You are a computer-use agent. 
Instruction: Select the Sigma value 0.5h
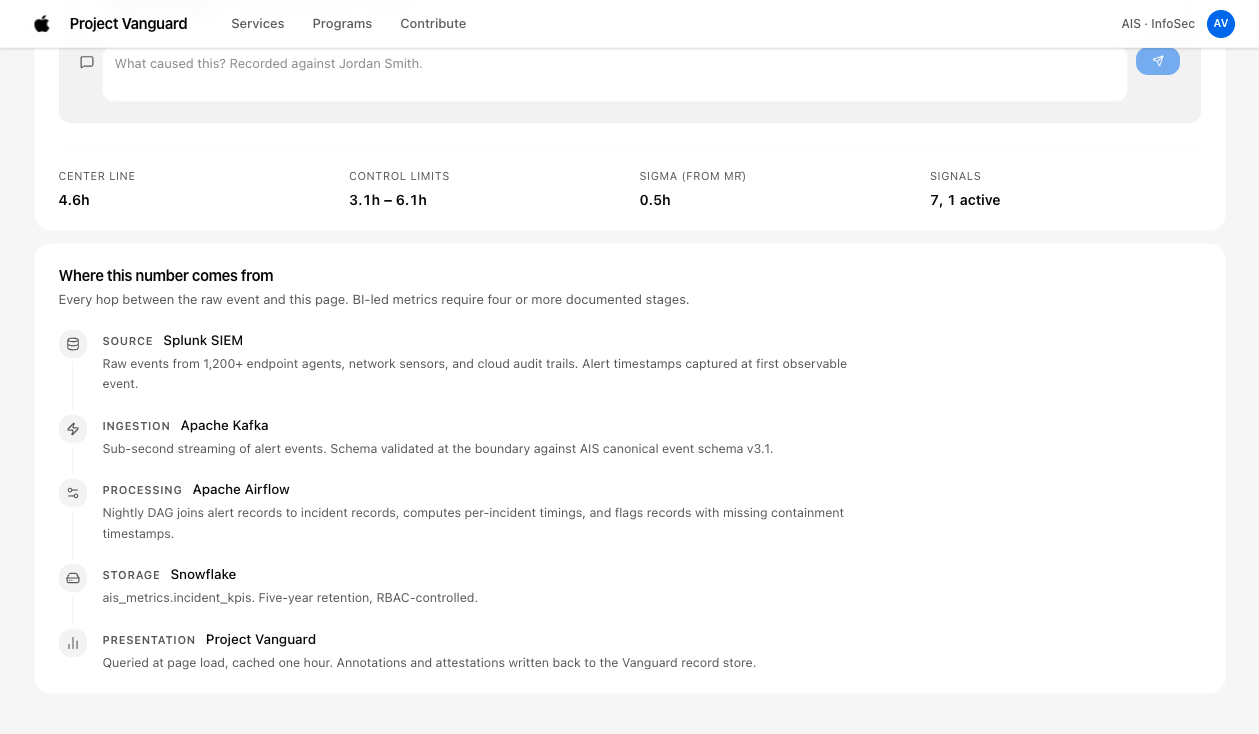click(655, 200)
